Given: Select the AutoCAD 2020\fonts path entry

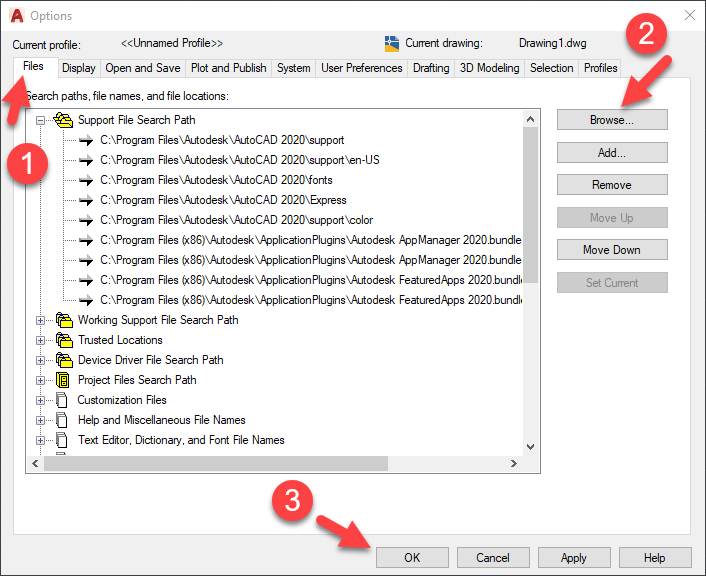Looking at the screenshot, I should [x=216, y=180].
